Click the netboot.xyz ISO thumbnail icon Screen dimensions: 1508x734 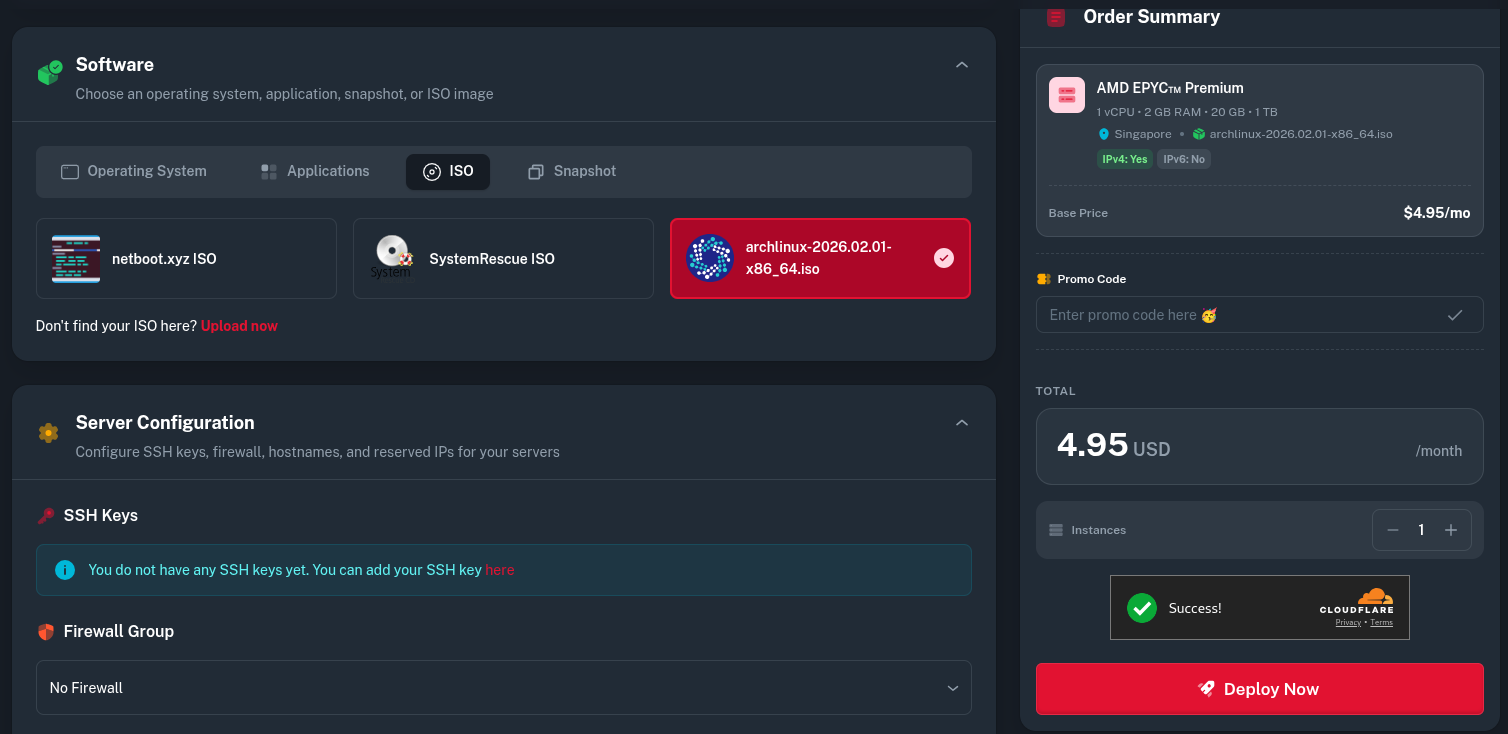point(76,259)
